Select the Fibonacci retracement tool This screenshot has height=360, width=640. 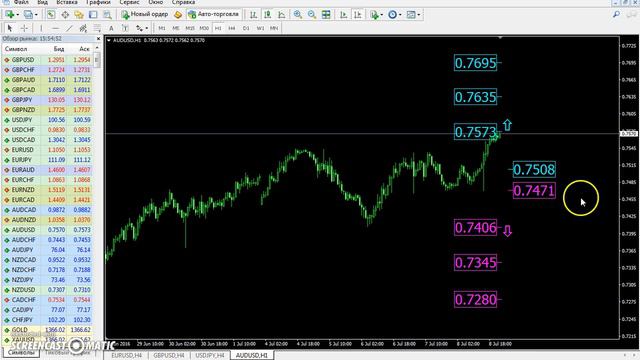click(x=97, y=28)
